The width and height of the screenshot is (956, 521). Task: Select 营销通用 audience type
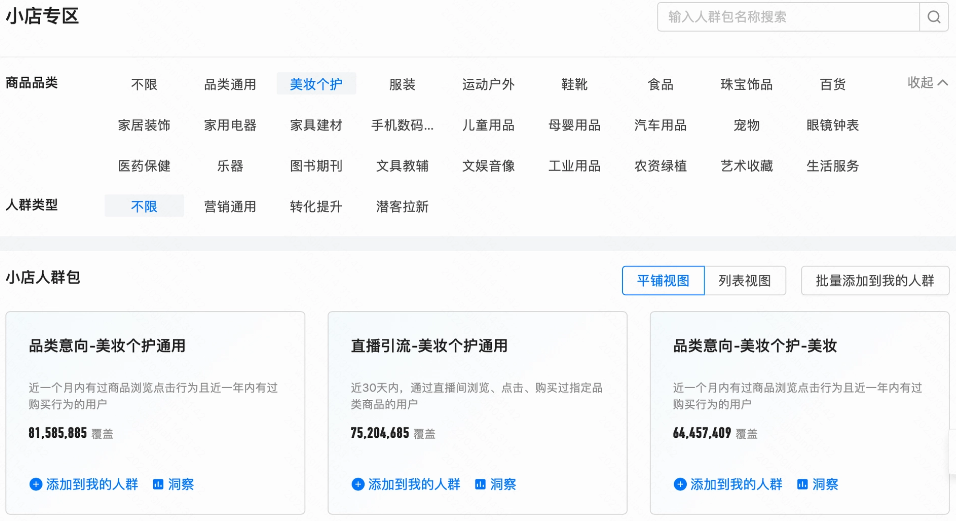(x=230, y=207)
